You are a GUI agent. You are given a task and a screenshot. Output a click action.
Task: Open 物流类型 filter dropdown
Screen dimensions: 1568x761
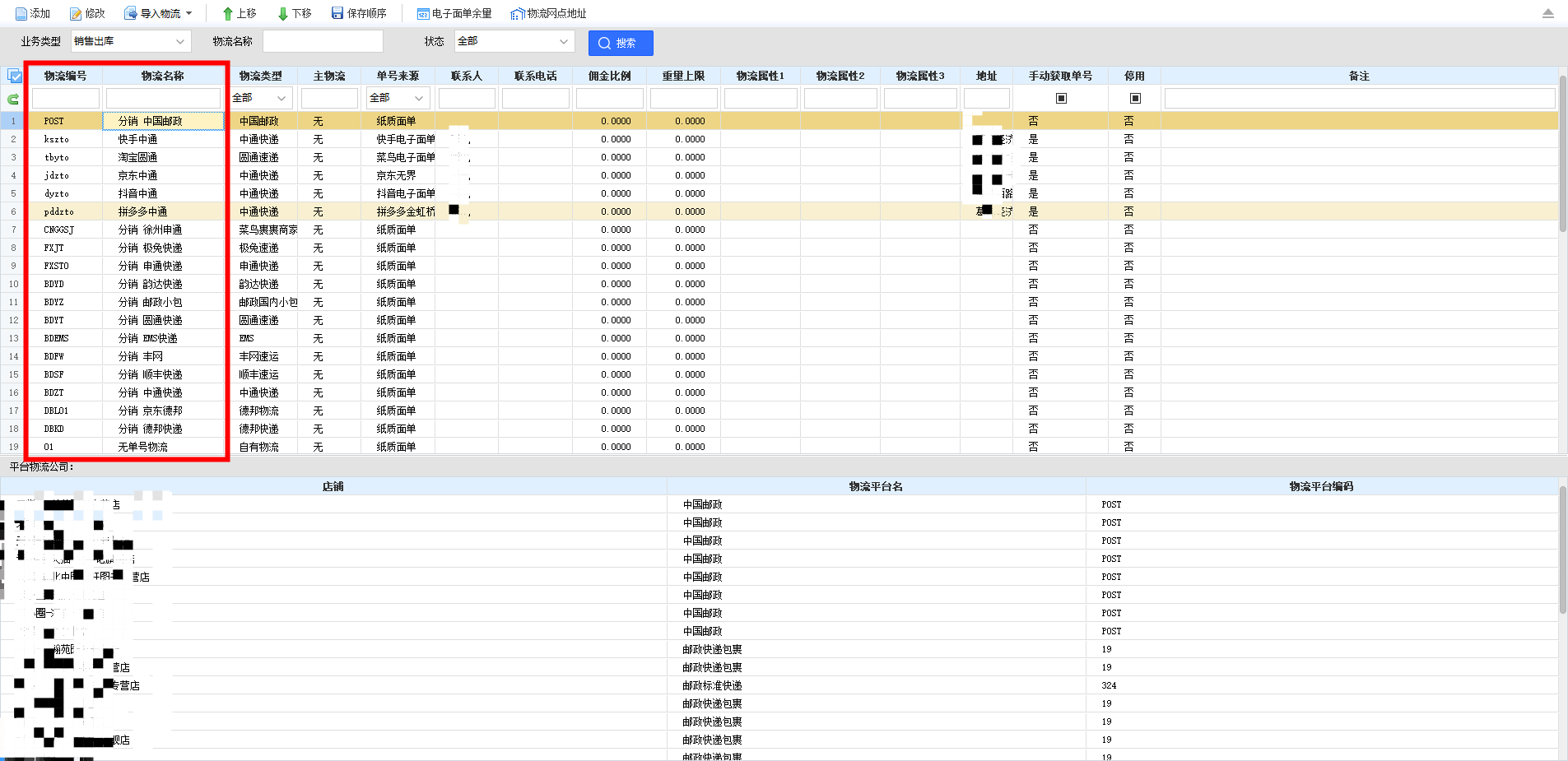(261, 98)
